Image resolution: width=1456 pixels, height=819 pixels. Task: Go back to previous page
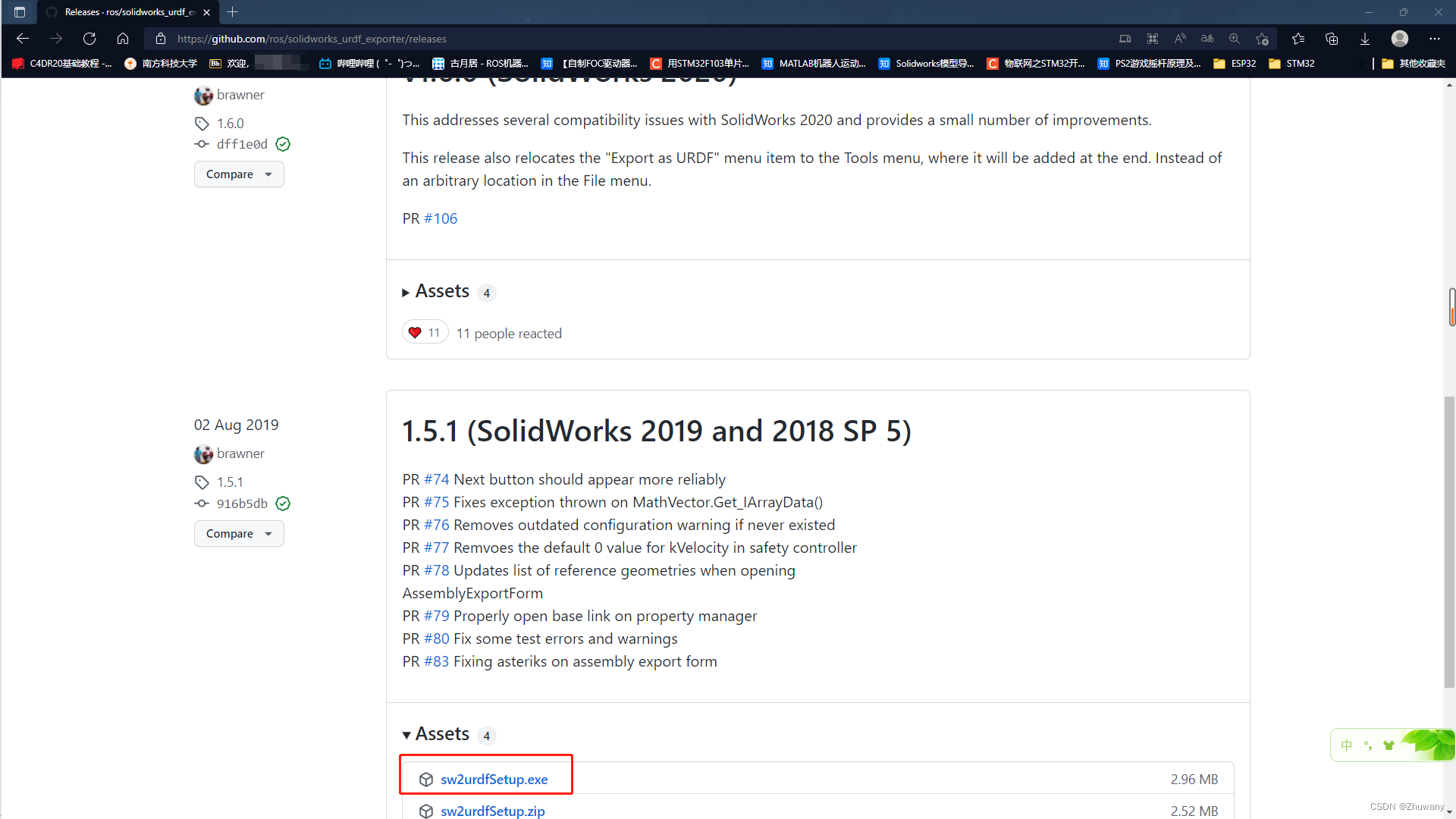[x=23, y=39]
